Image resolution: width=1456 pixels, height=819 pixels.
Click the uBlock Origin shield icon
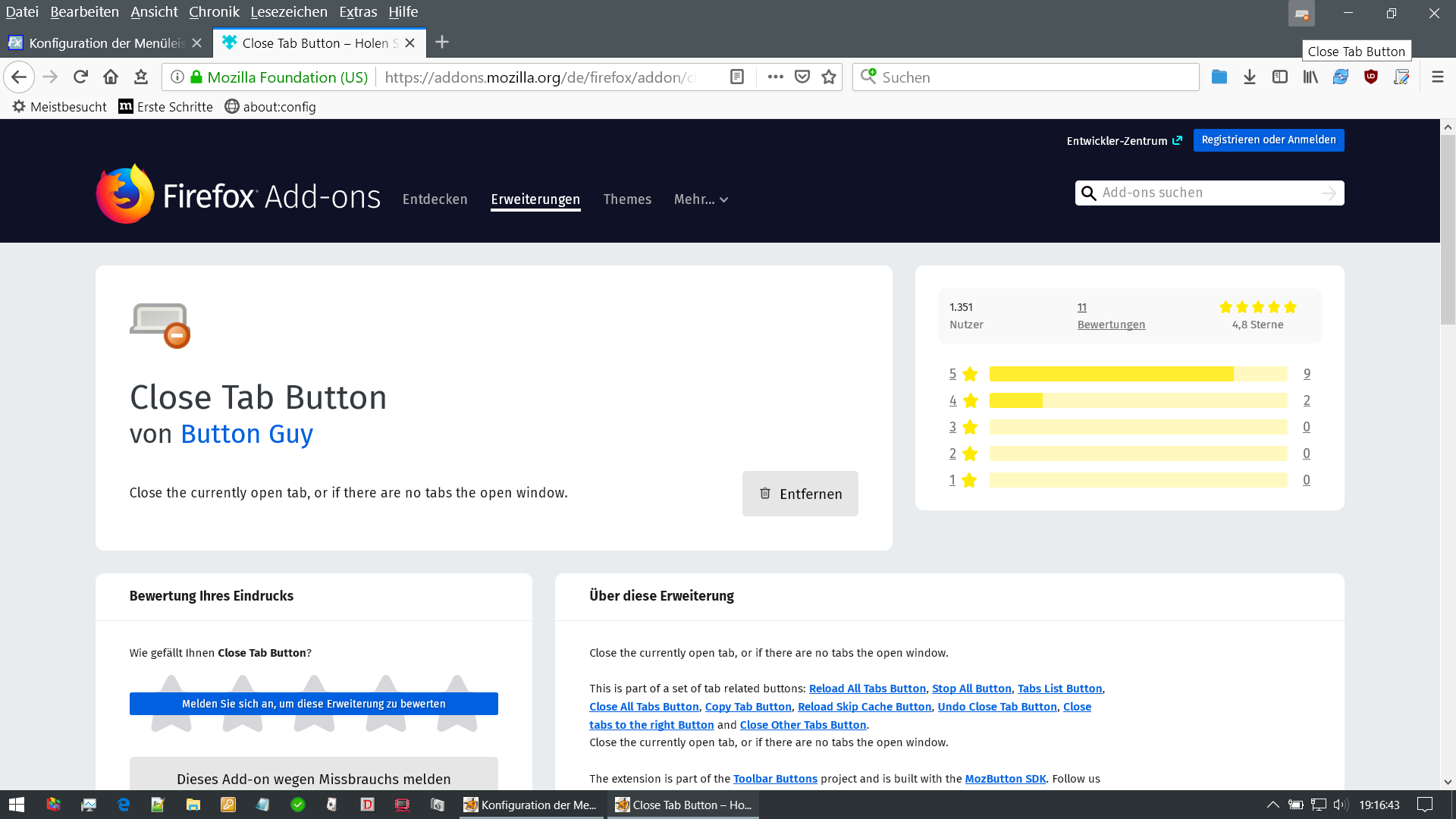1371,77
